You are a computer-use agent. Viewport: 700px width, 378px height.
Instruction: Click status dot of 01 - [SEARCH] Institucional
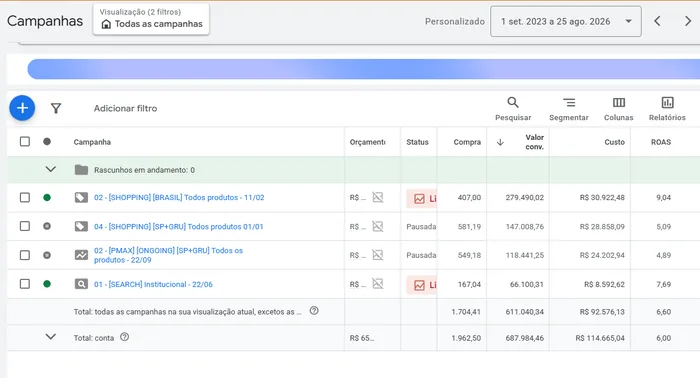pos(47,284)
